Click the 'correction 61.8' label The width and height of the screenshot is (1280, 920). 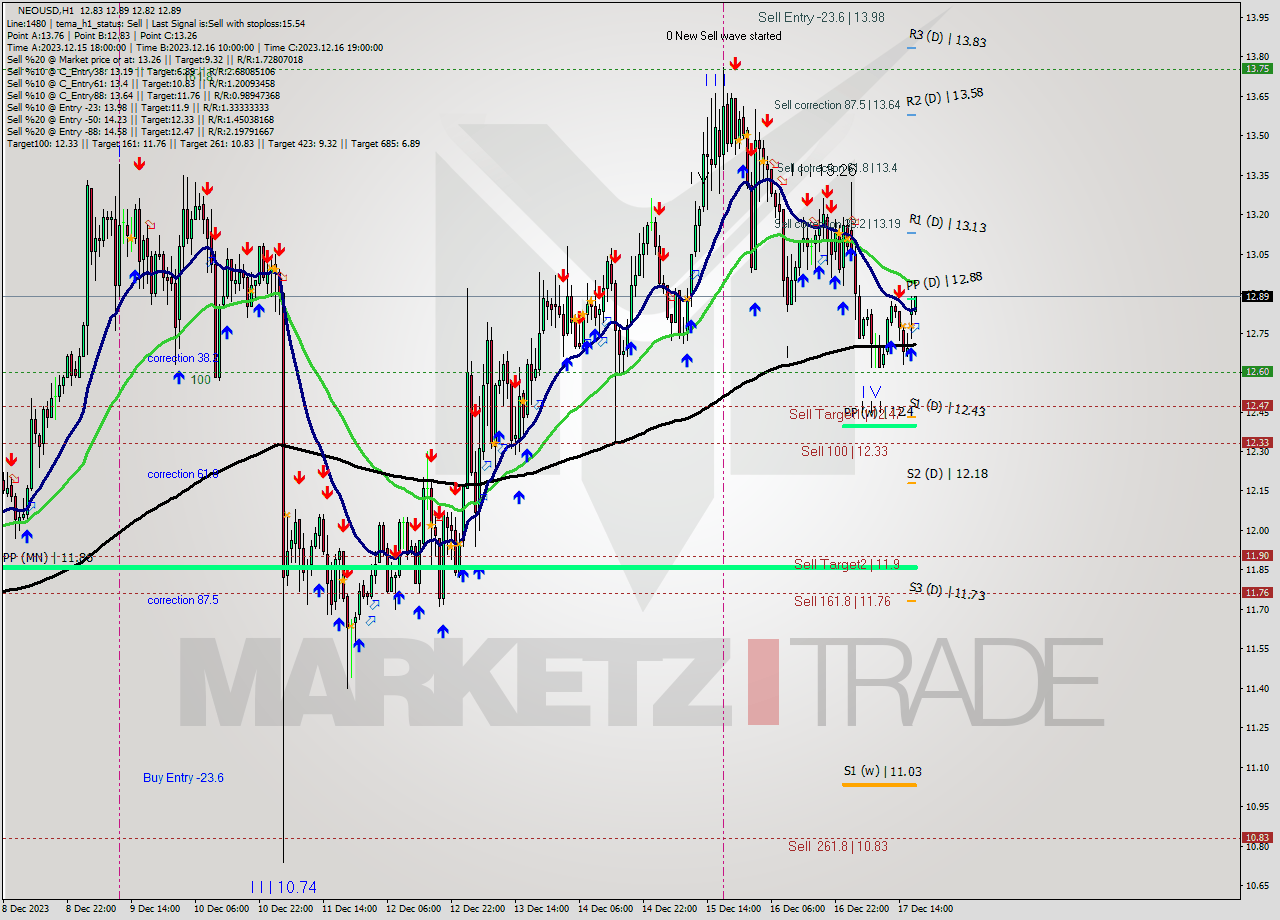click(183, 474)
